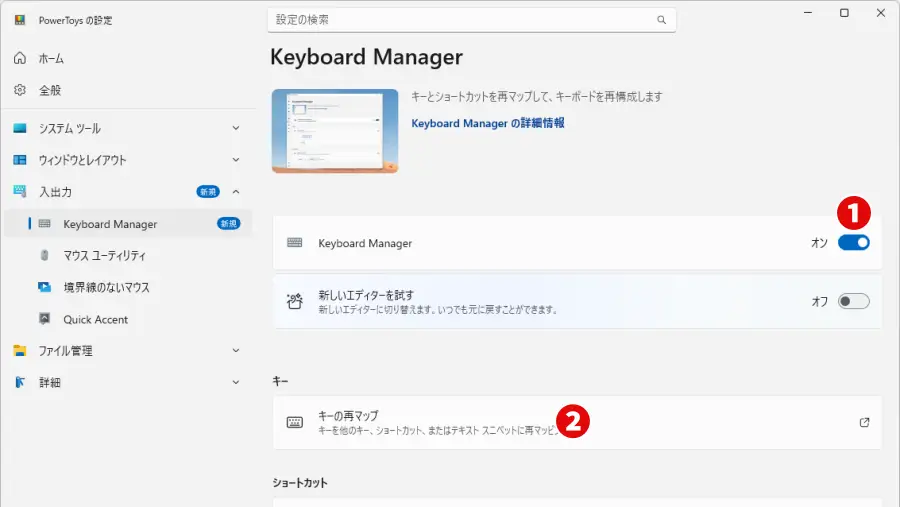Screen dimensions: 900x507
Task: Turn off the Keyboard Manager toggle
Action: tap(854, 243)
